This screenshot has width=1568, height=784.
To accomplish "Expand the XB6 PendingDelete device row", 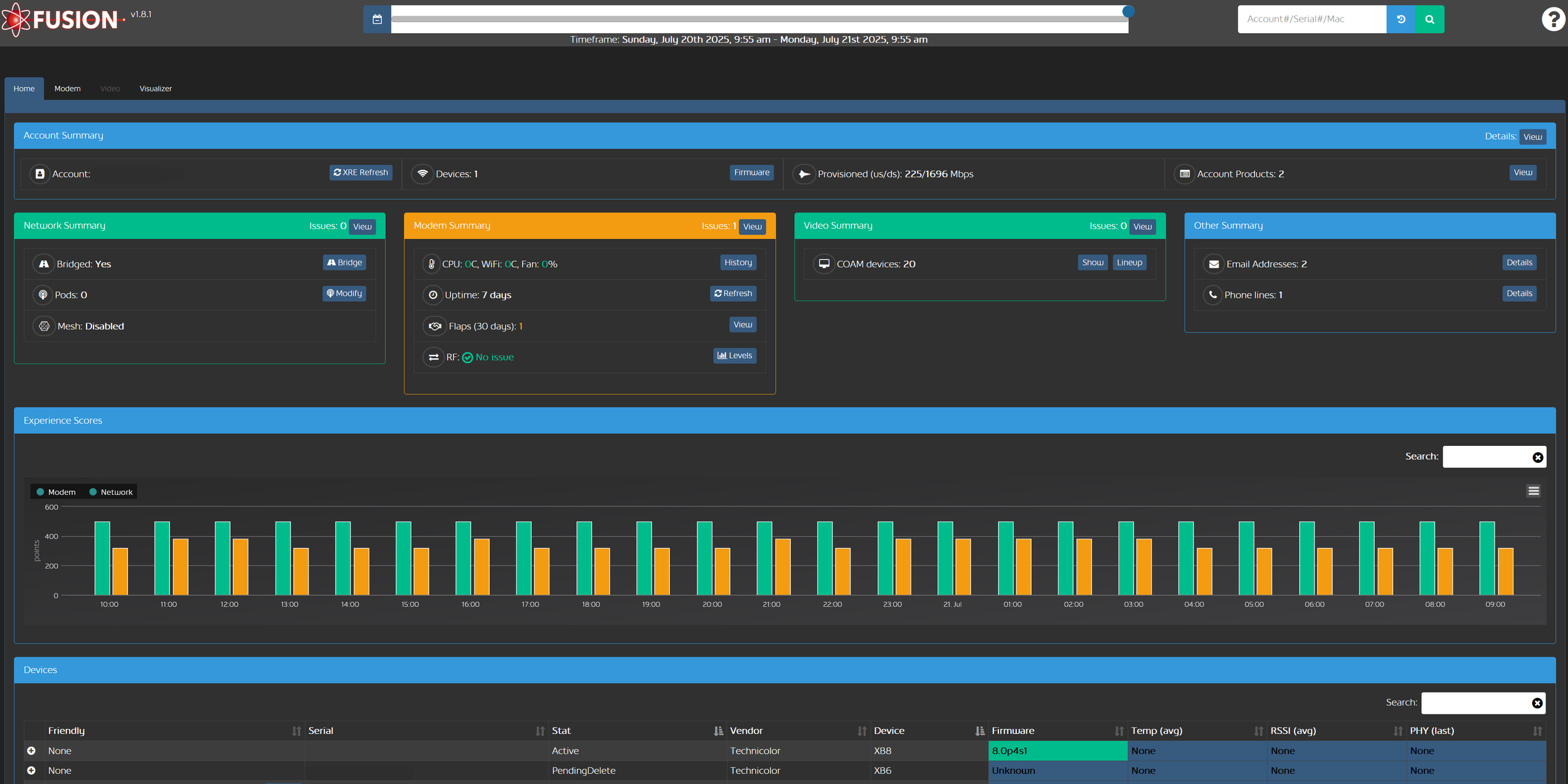I will pyautogui.click(x=31, y=770).
